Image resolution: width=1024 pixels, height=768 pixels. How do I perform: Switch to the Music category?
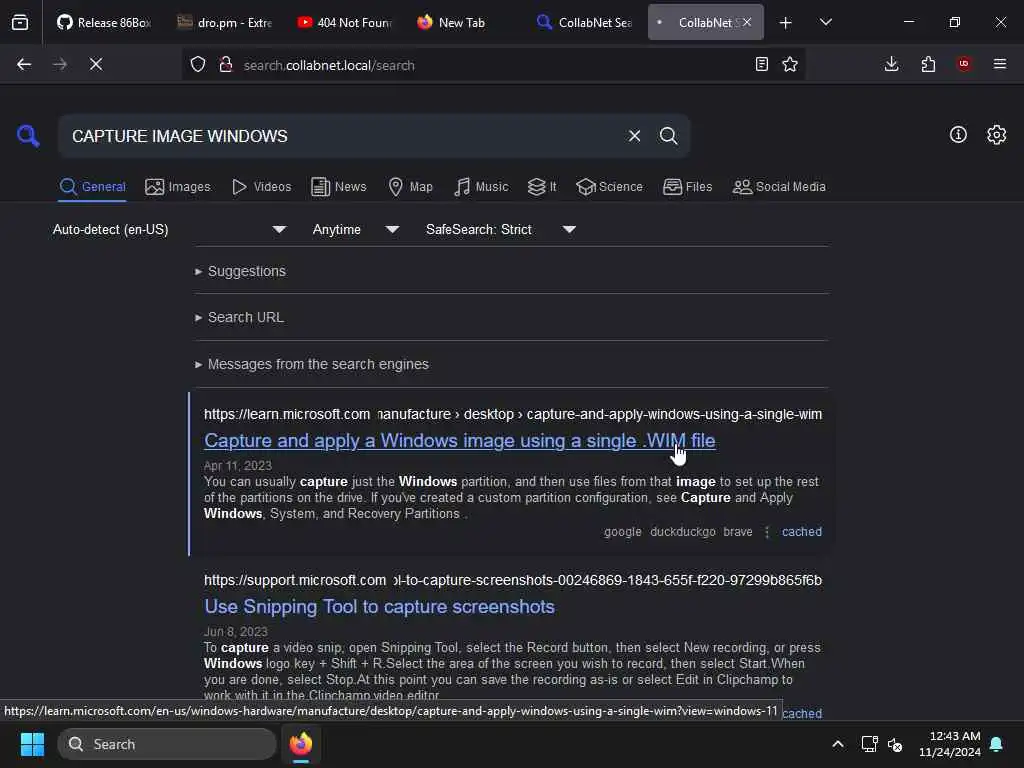point(481,187)
